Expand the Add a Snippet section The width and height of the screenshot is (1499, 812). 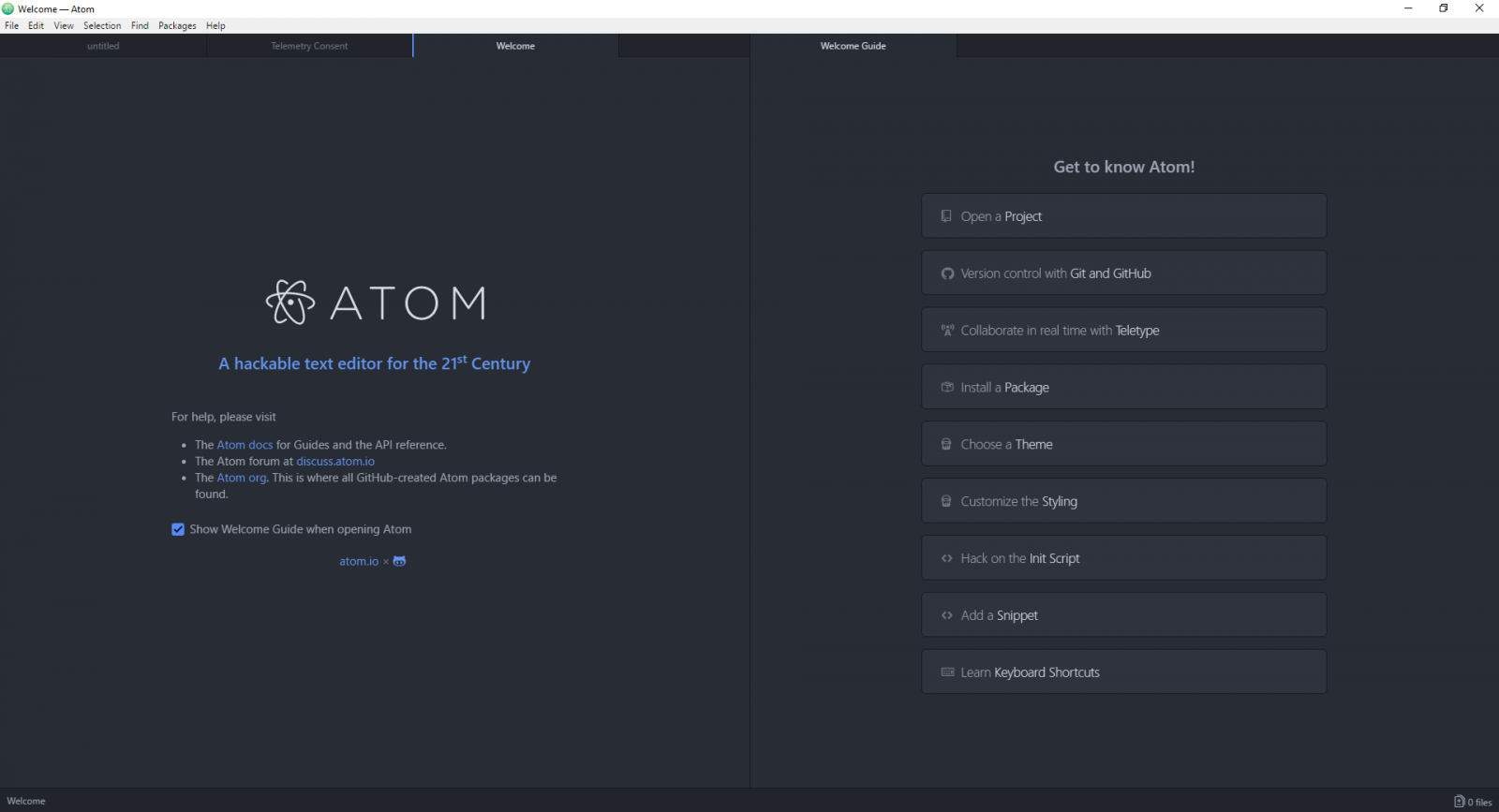1123,615
